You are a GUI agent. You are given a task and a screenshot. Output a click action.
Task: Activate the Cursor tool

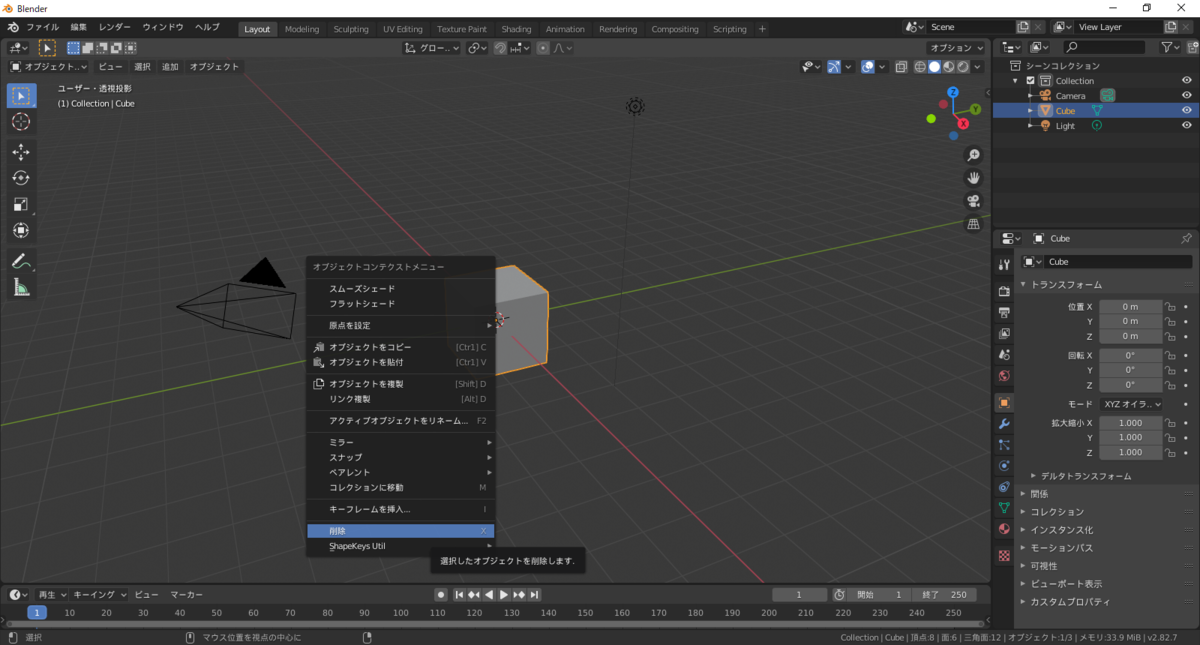tap(21, 122)
